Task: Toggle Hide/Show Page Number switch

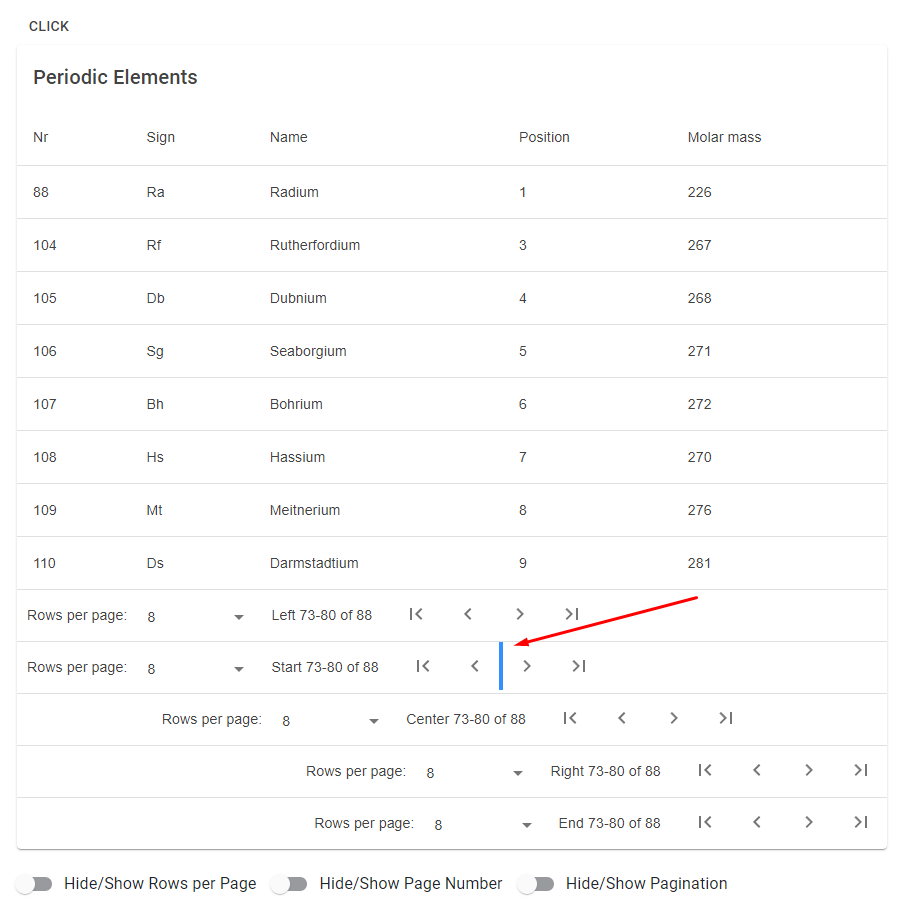Action: pyautogui.click(x=289, y=884)
